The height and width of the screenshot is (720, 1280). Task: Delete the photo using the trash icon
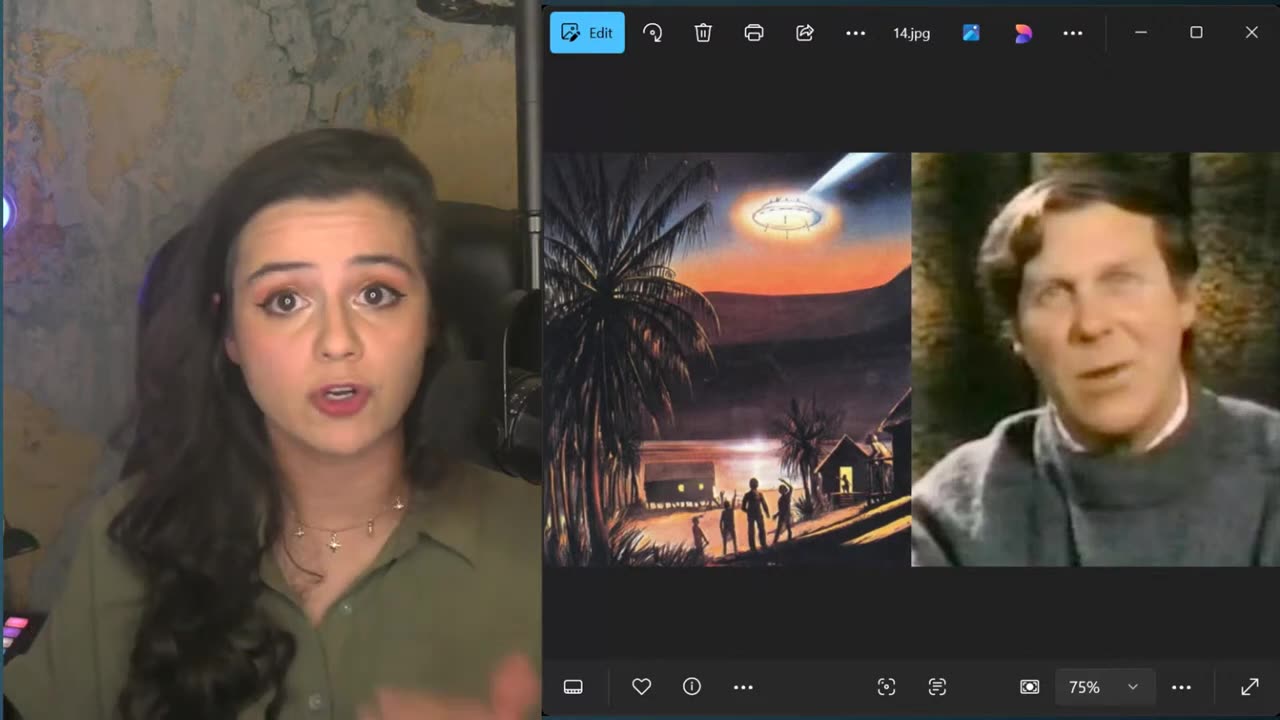tap(703, 33)
